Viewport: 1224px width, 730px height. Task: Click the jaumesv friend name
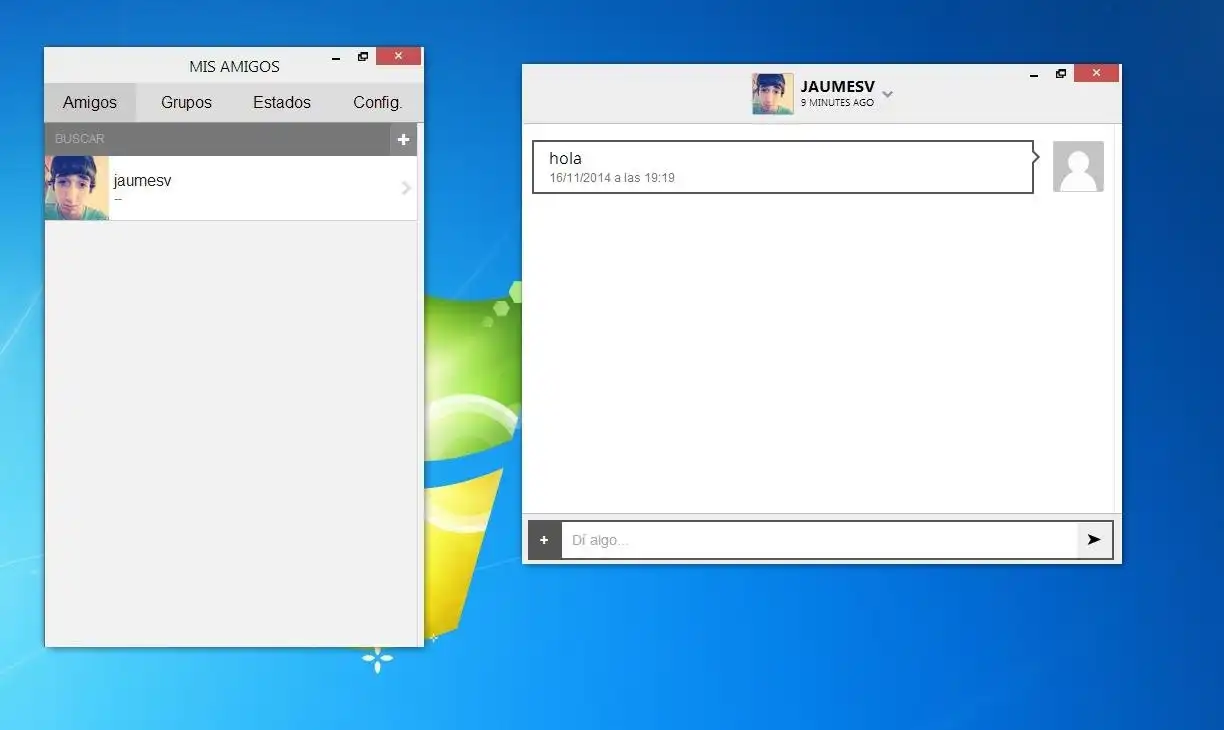[x=142, y=181]
